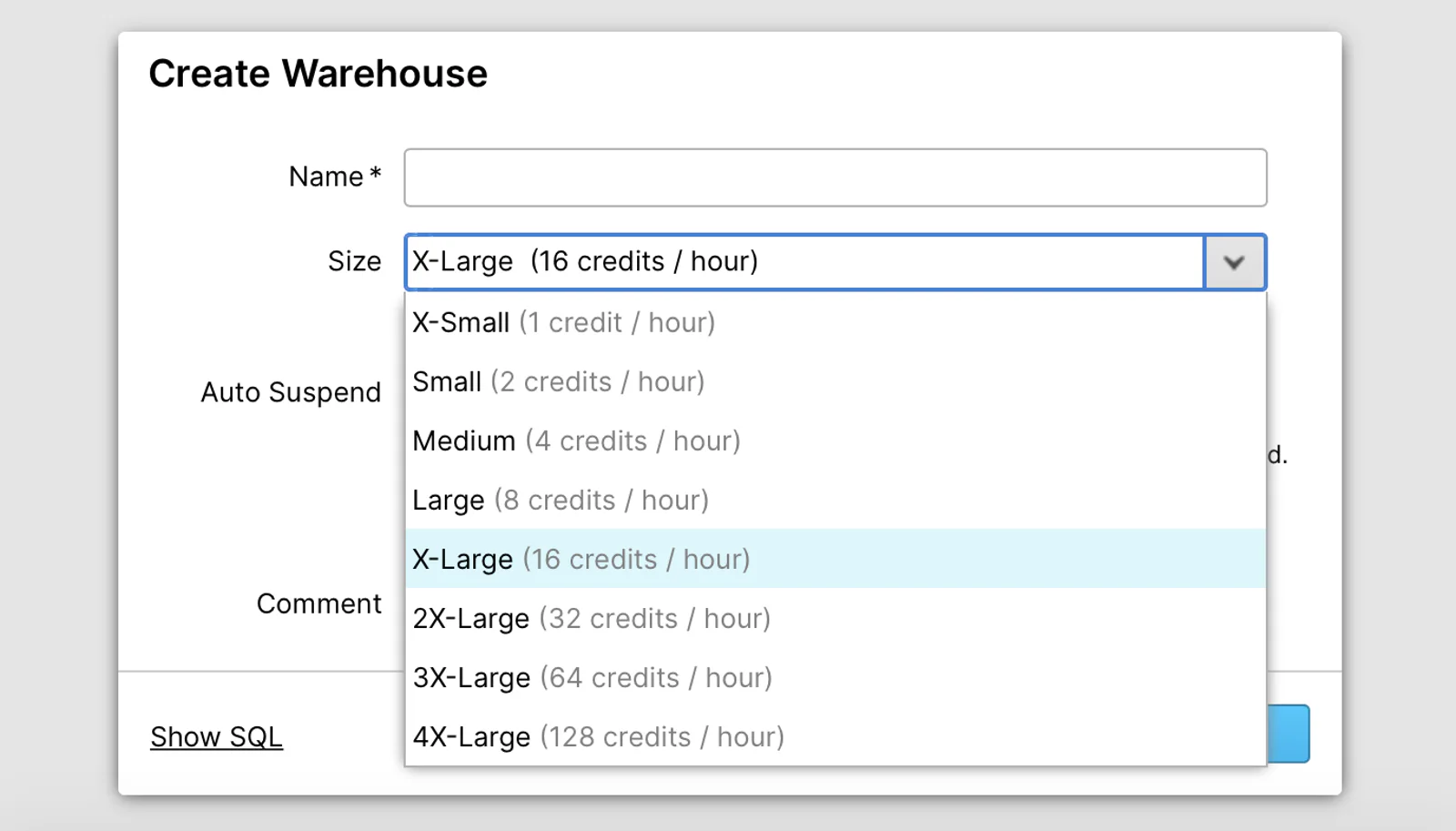The image size is (1456, 831).
Task: Open the Show SQL link
Action: click(217, 736)
